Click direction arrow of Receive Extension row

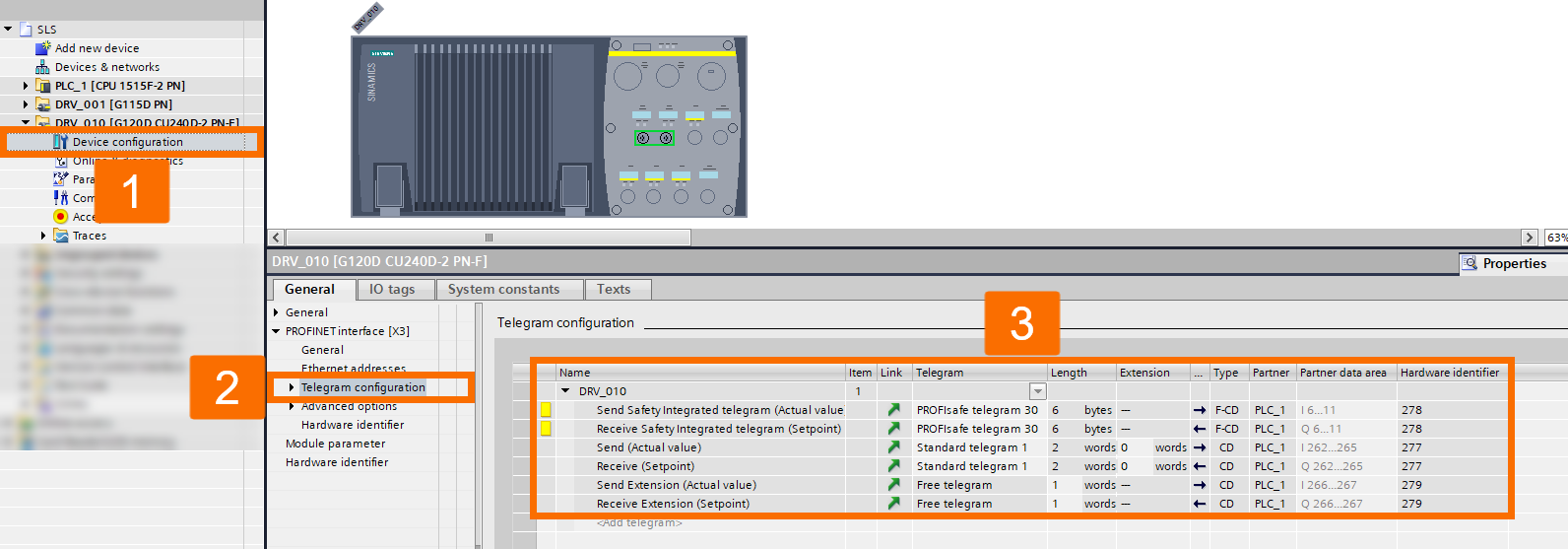pos(1200,504)
